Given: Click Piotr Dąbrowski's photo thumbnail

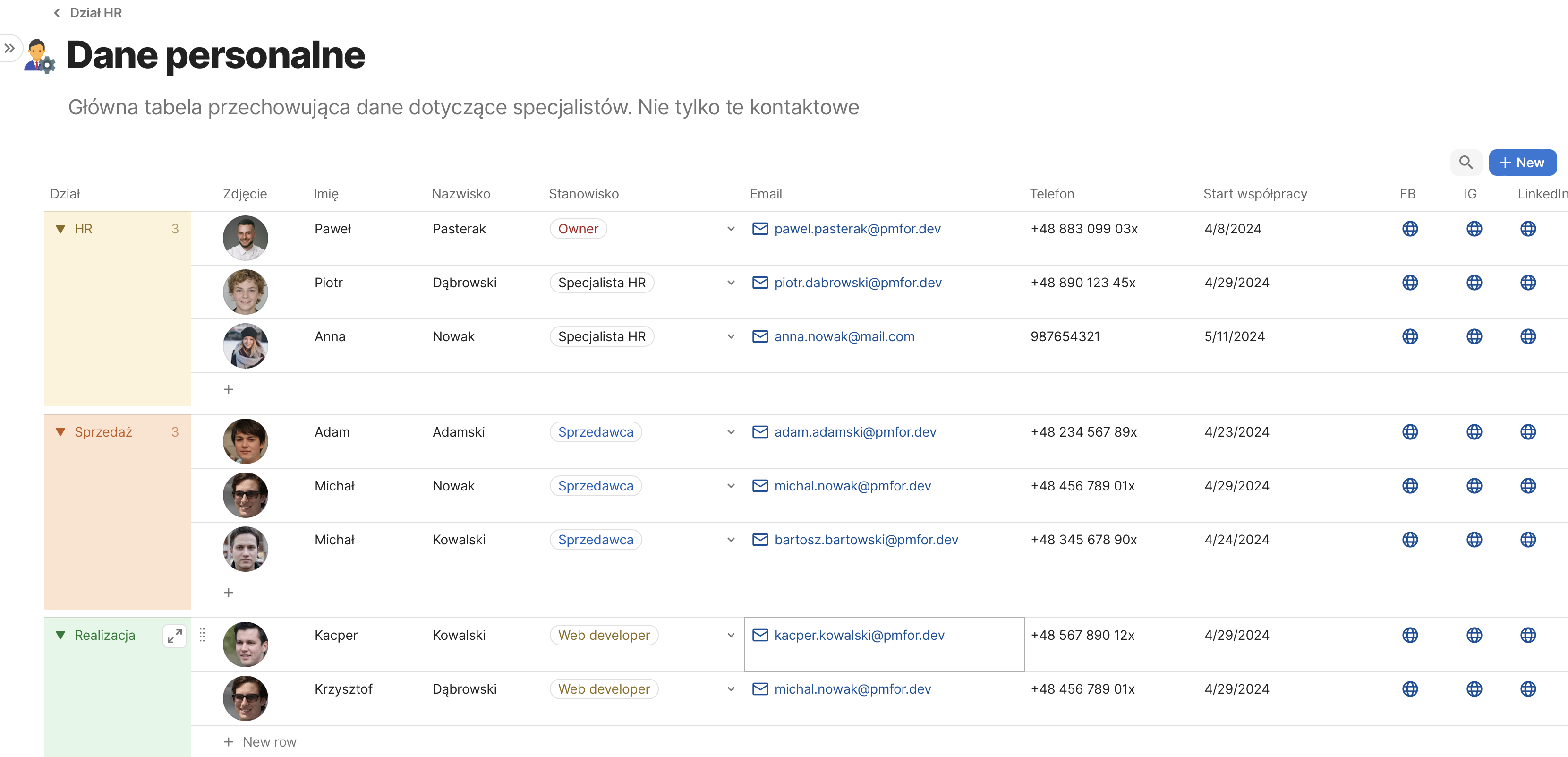Looking at the screenshot, I should 245,292.
